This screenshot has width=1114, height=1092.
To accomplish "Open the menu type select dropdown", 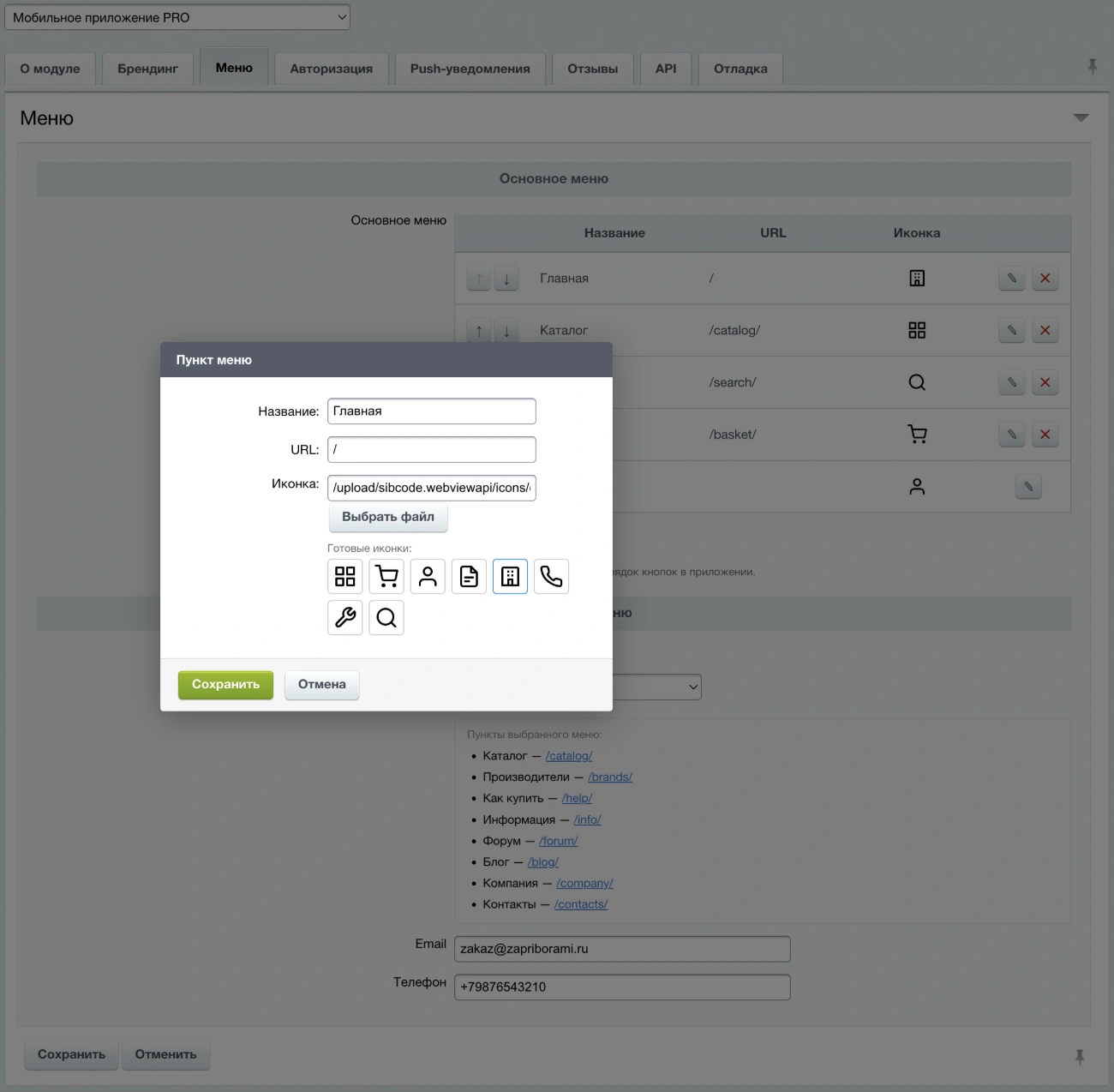I will click(657, 687).
